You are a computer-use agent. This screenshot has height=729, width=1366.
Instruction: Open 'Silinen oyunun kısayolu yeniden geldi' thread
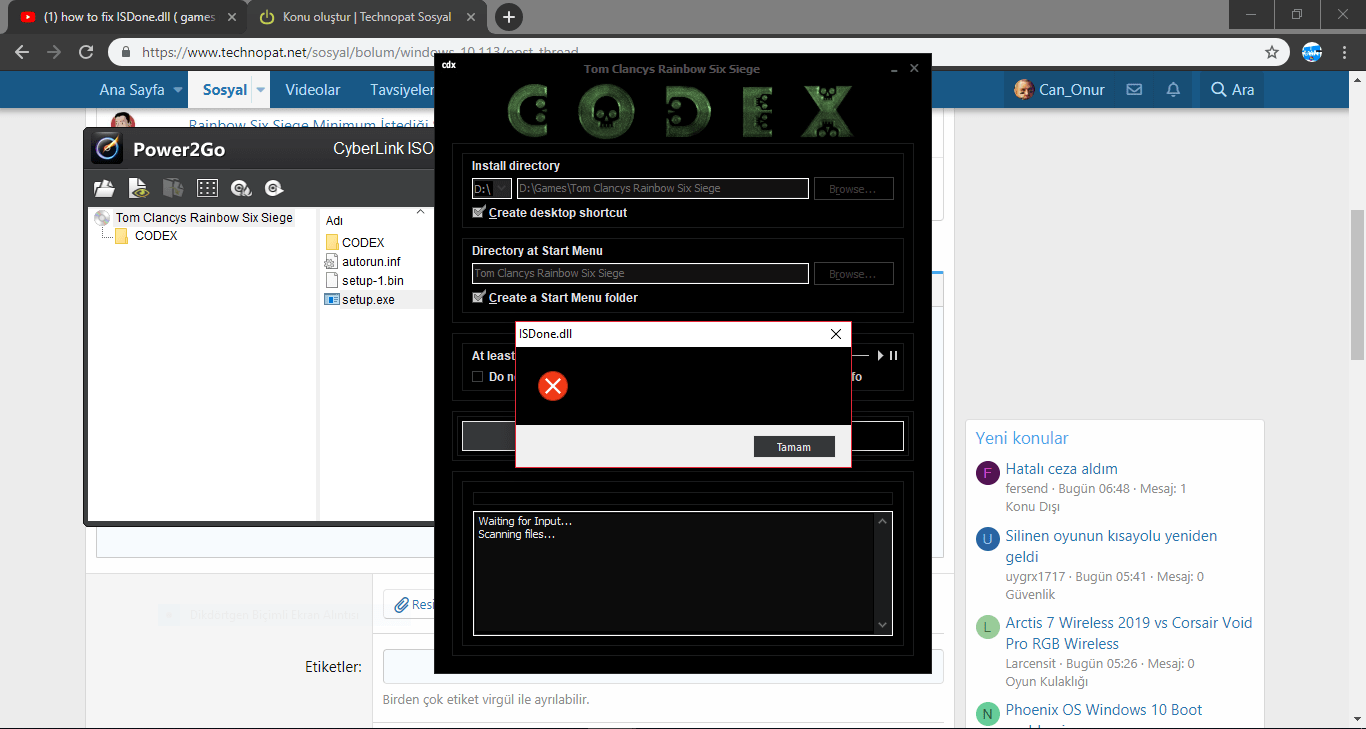coord(1112,546)
